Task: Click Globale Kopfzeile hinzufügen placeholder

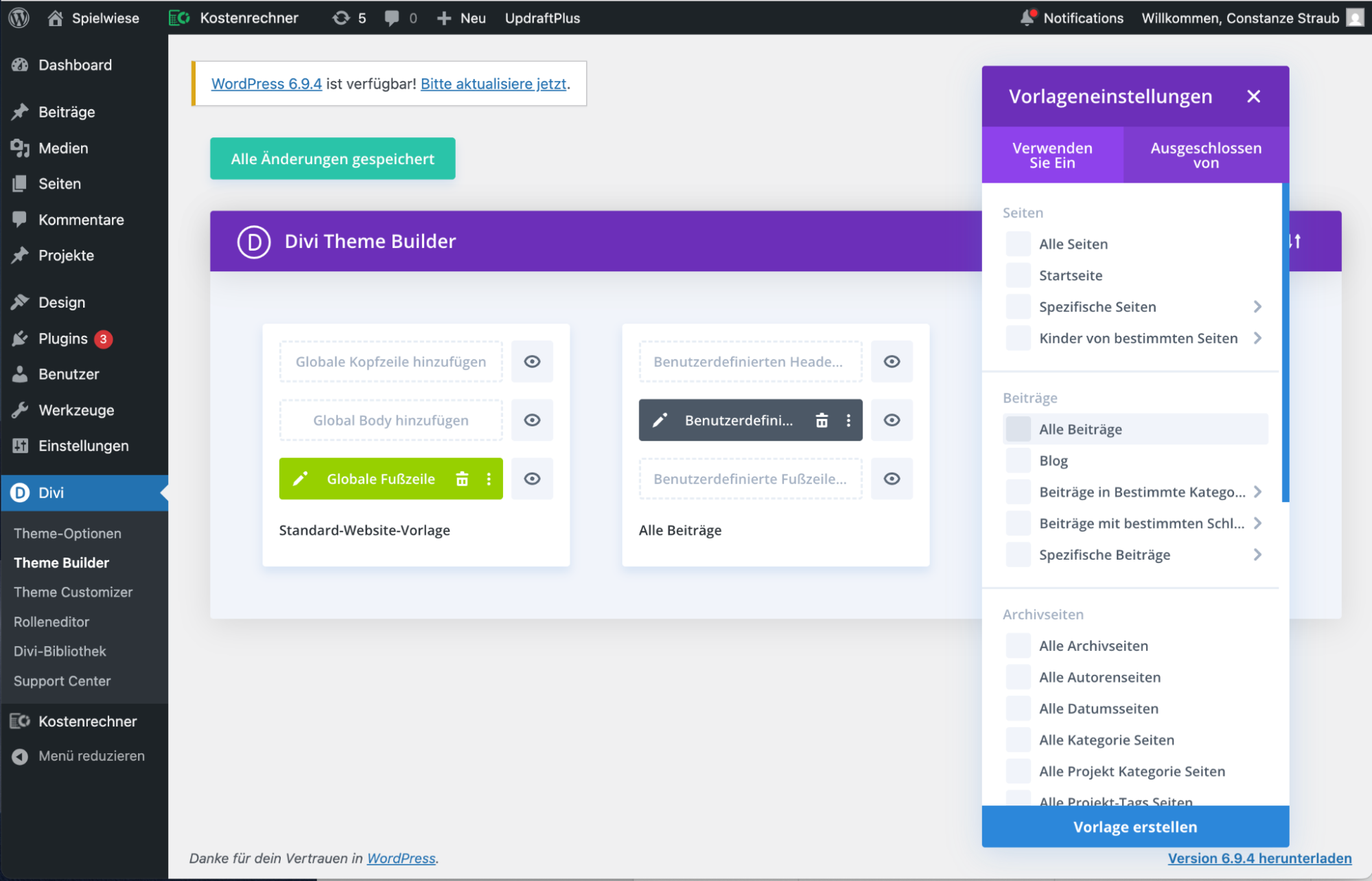Action: [391, 362]
